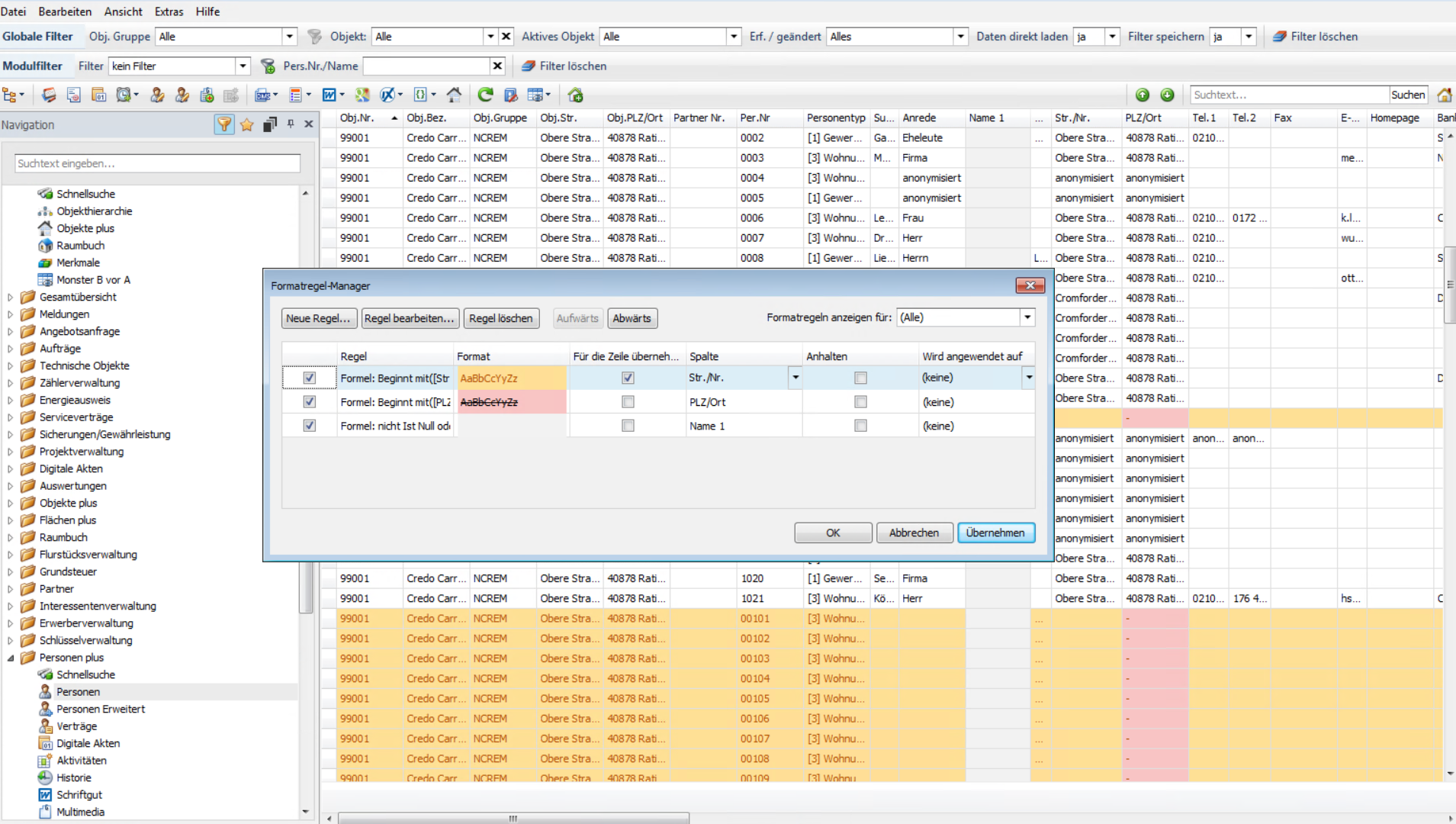Uncheck the Str./Nr. rule checkbox
Screen dimensions: 1456x824
(x=309, y=378)
